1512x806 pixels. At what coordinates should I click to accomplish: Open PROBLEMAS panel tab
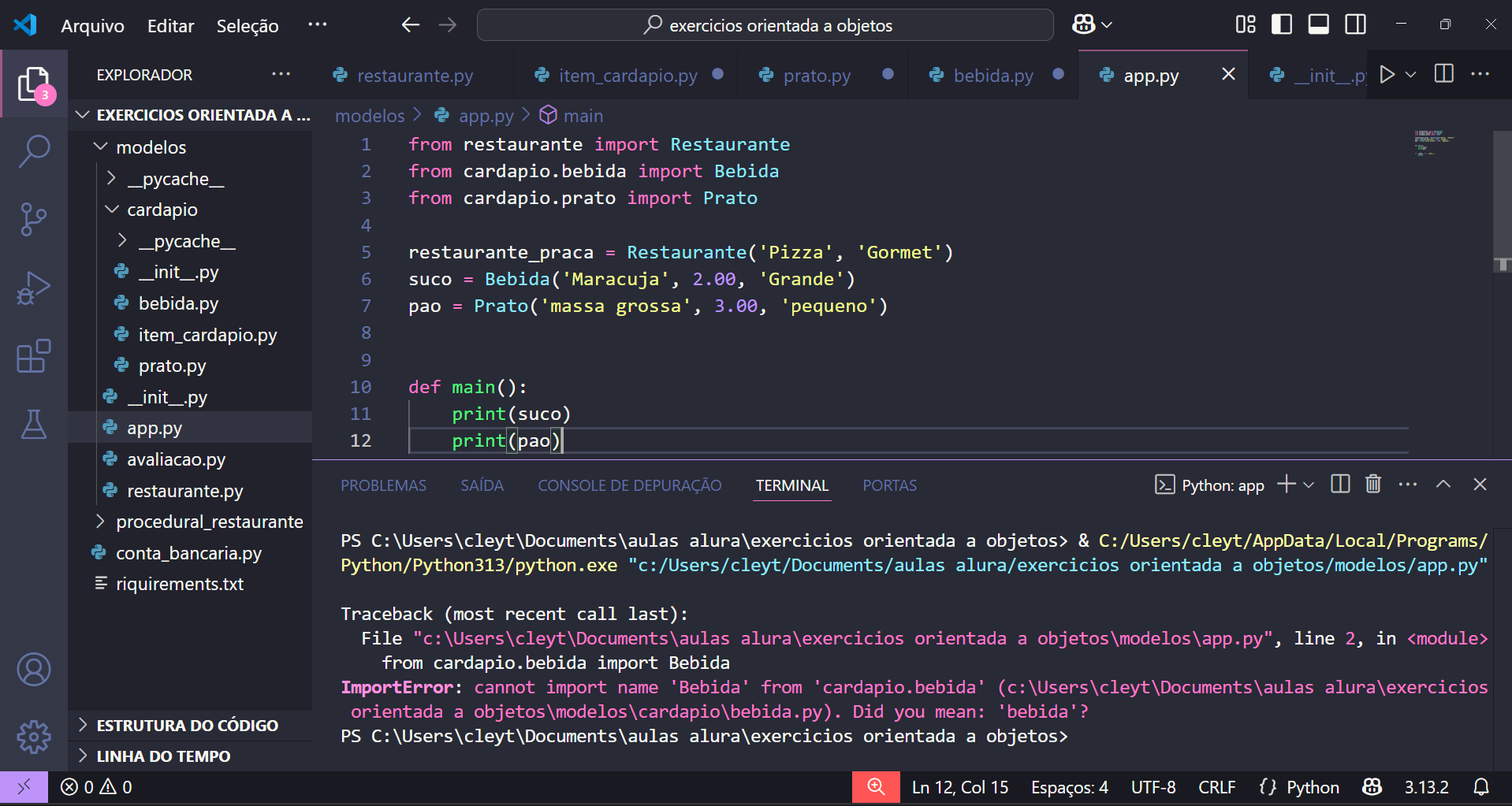383,485
